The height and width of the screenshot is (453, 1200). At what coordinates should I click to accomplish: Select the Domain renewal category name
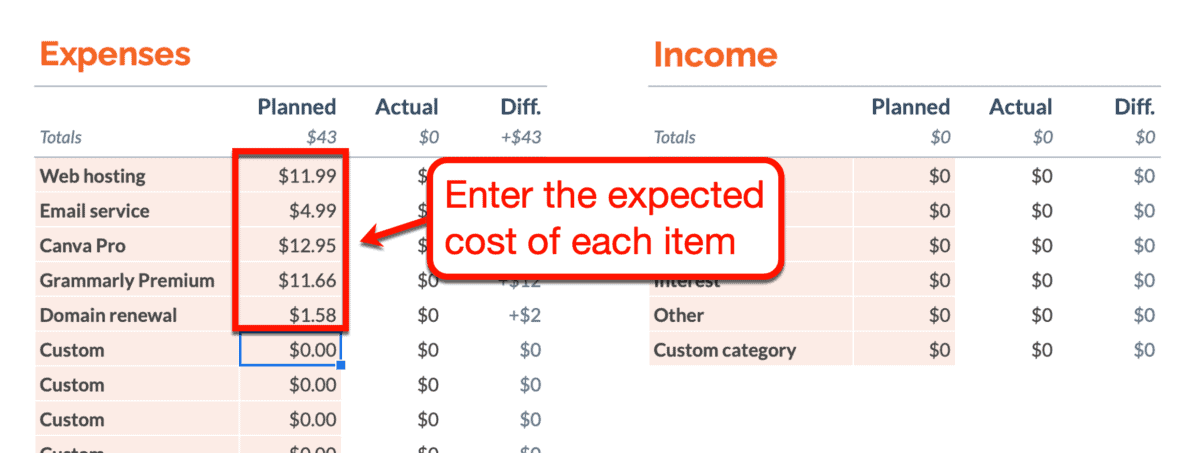click(x=108, y=316)
